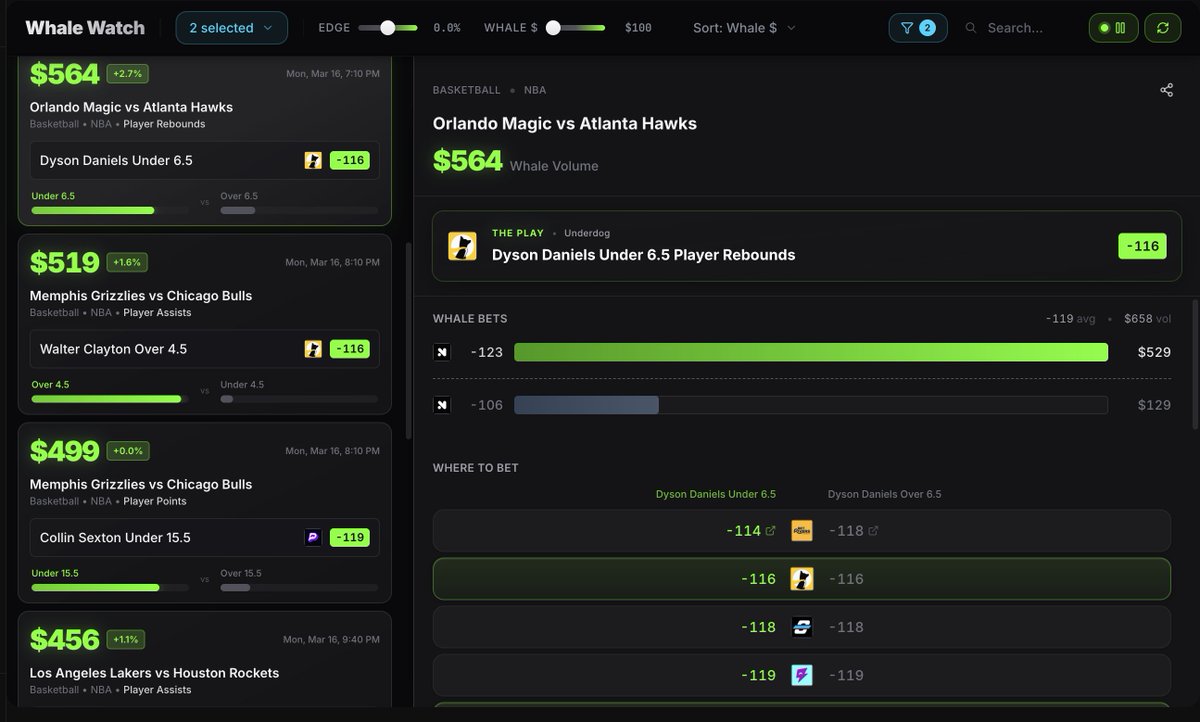Click the black sportsbook logo in -118 row
This screenshot has width=1200, height=722.
(802, 627)
